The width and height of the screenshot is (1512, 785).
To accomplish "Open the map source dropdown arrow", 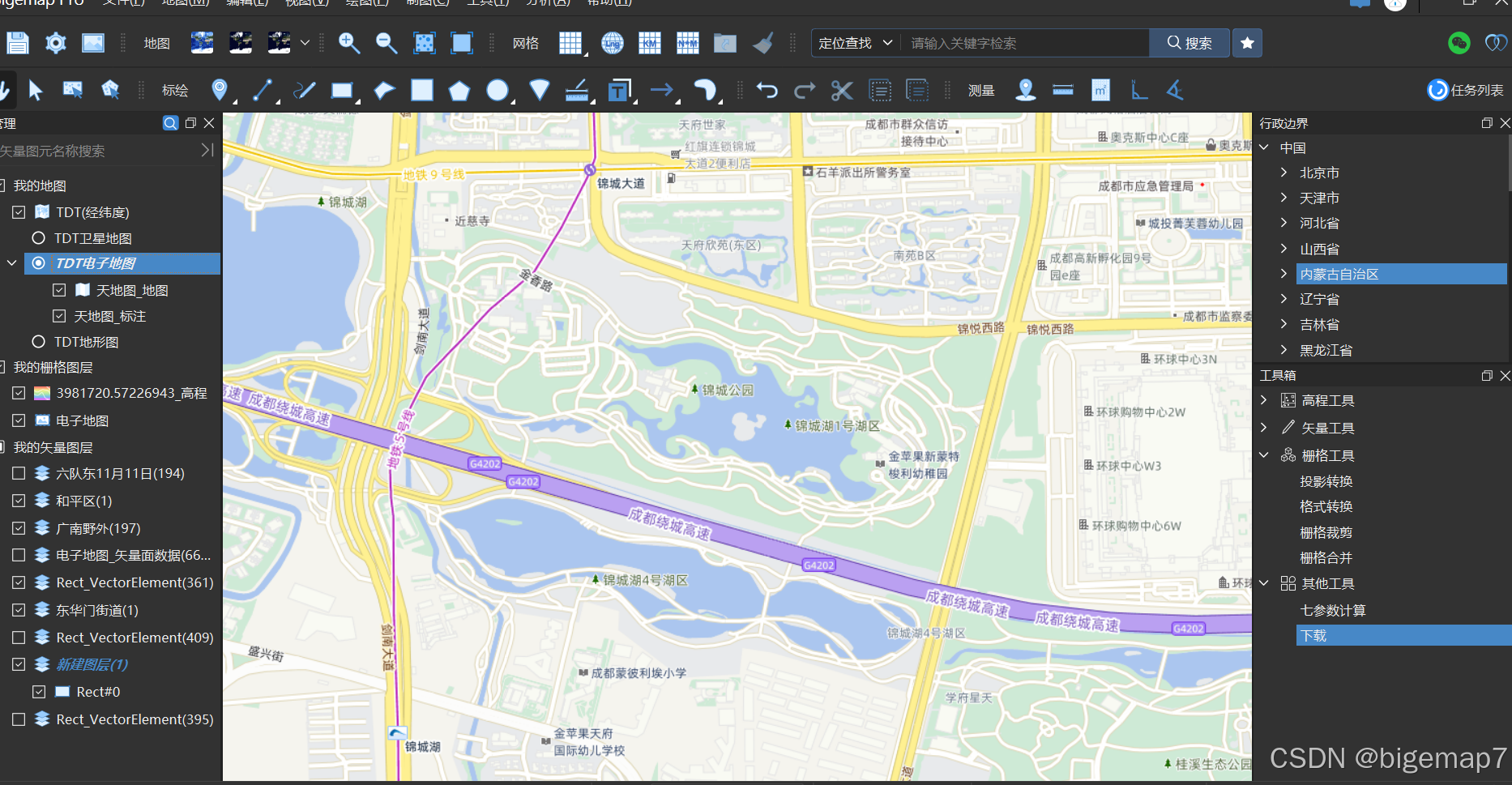I will point(305,43).
